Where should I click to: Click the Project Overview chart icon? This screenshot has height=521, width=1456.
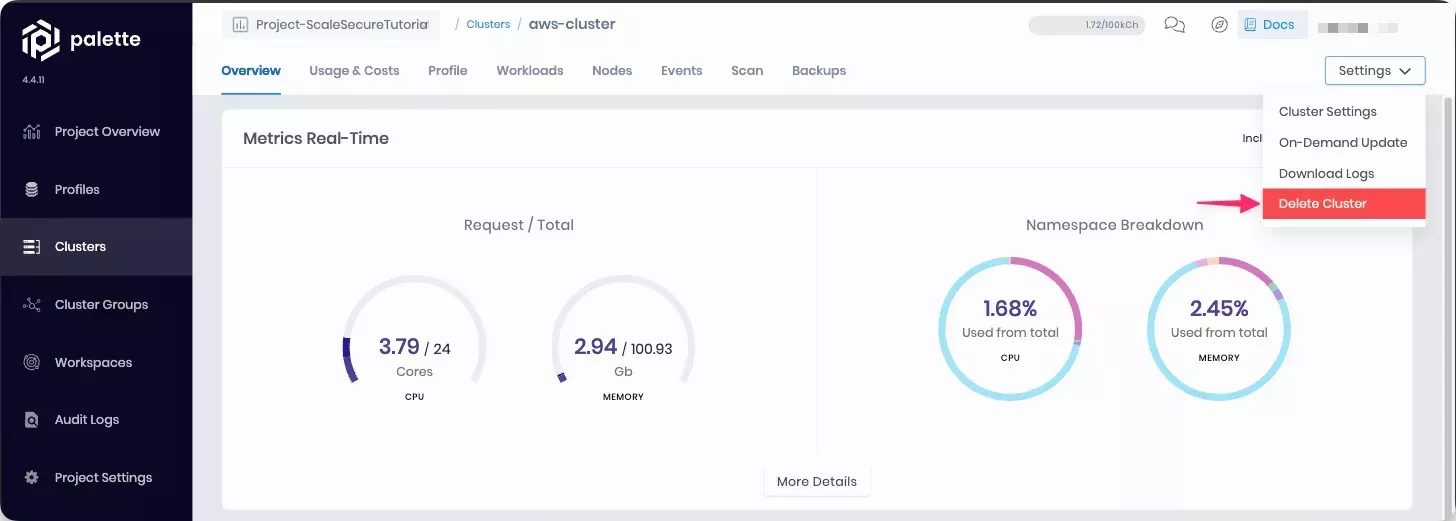(x=32, y=132)
